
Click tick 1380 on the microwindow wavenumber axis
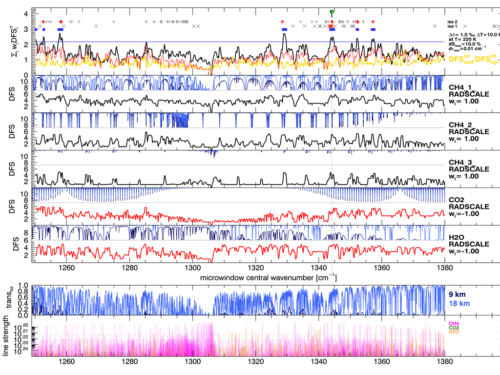click(x=445, y=268)
